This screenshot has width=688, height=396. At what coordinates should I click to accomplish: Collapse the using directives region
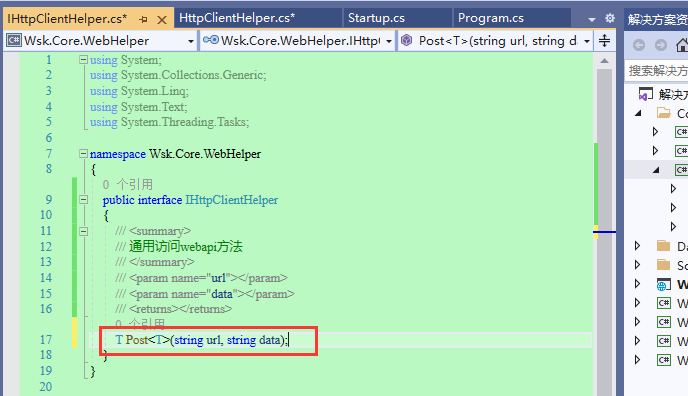pos(83,60)
